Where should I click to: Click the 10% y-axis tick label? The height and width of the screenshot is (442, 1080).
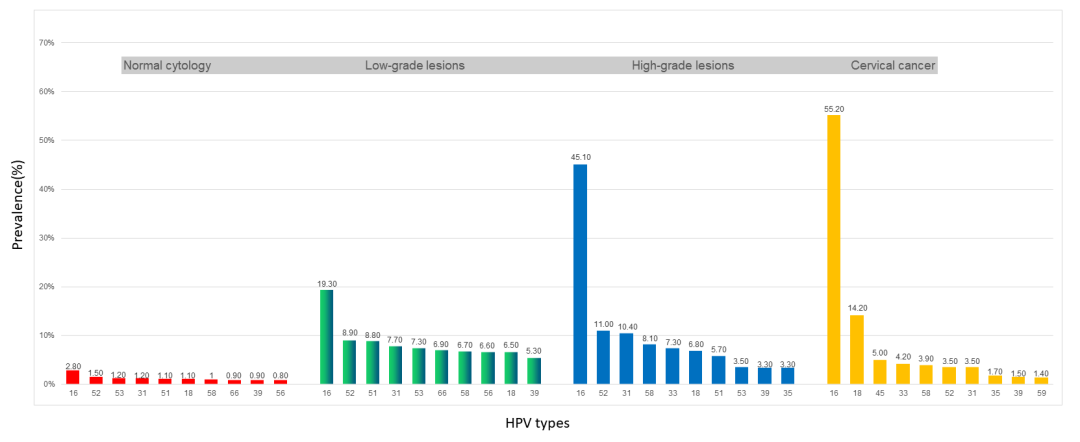coord(47,335)
